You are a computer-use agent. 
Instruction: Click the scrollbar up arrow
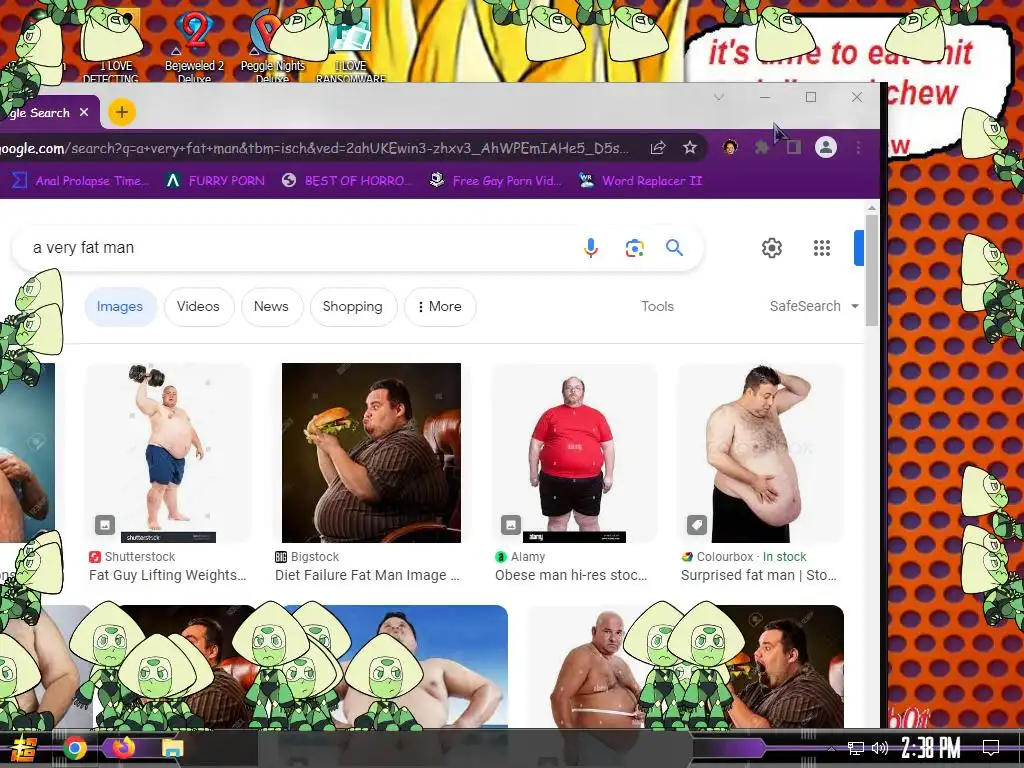tap(871, 208)
